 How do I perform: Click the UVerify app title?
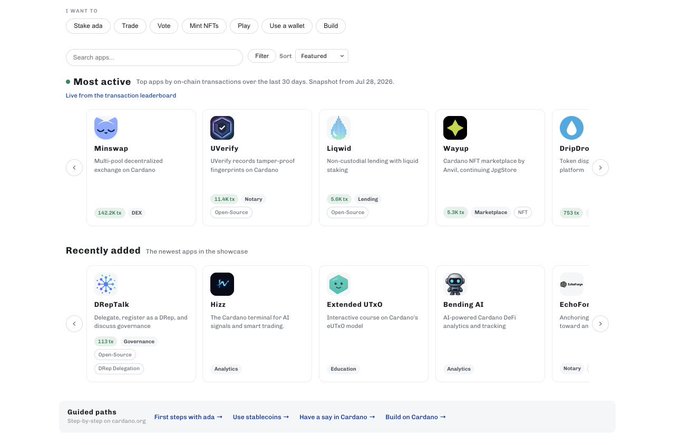pyautogui.click(x=224, y=148)
